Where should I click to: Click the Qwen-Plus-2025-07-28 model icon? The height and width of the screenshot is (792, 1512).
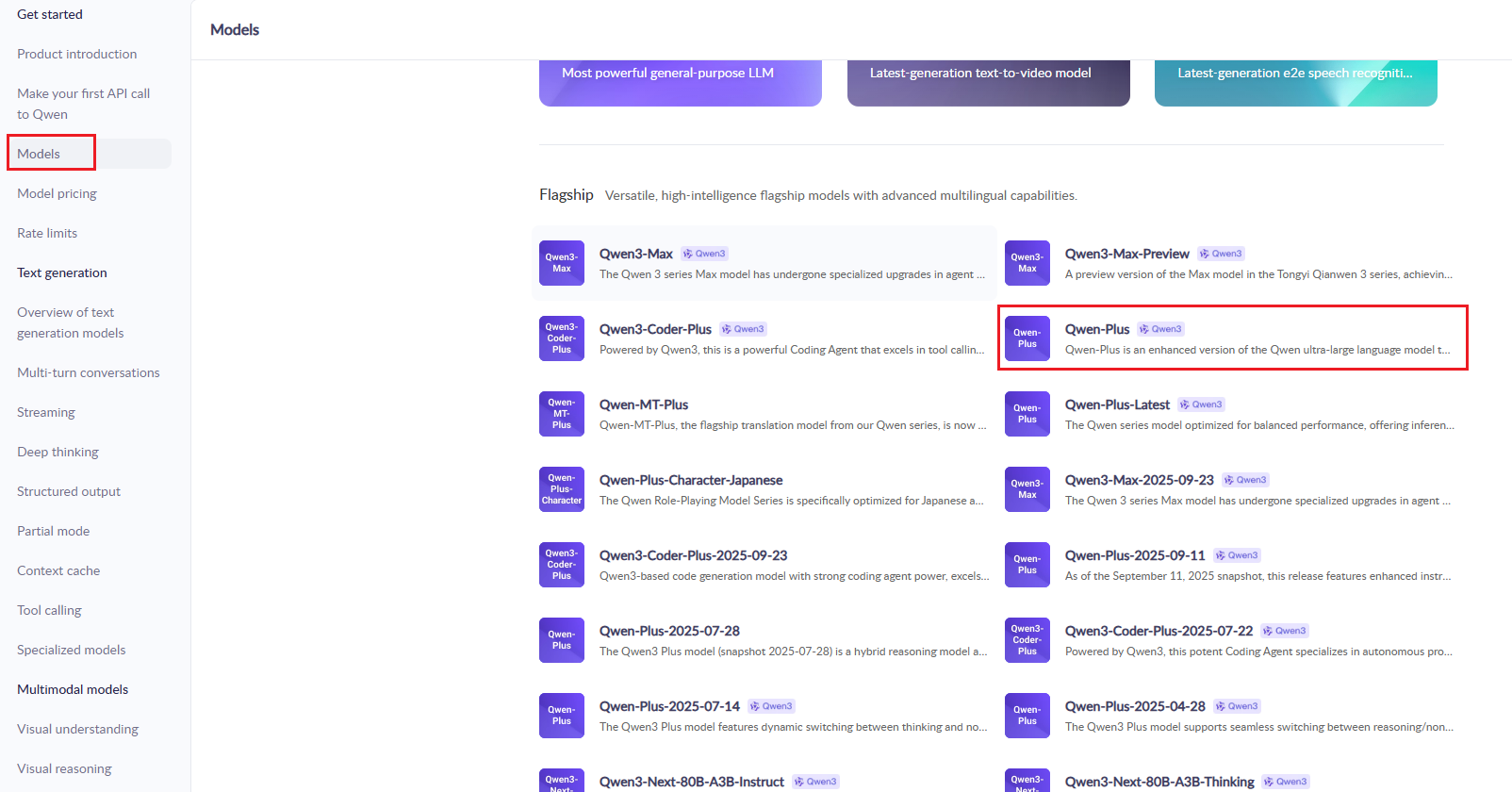562,640
